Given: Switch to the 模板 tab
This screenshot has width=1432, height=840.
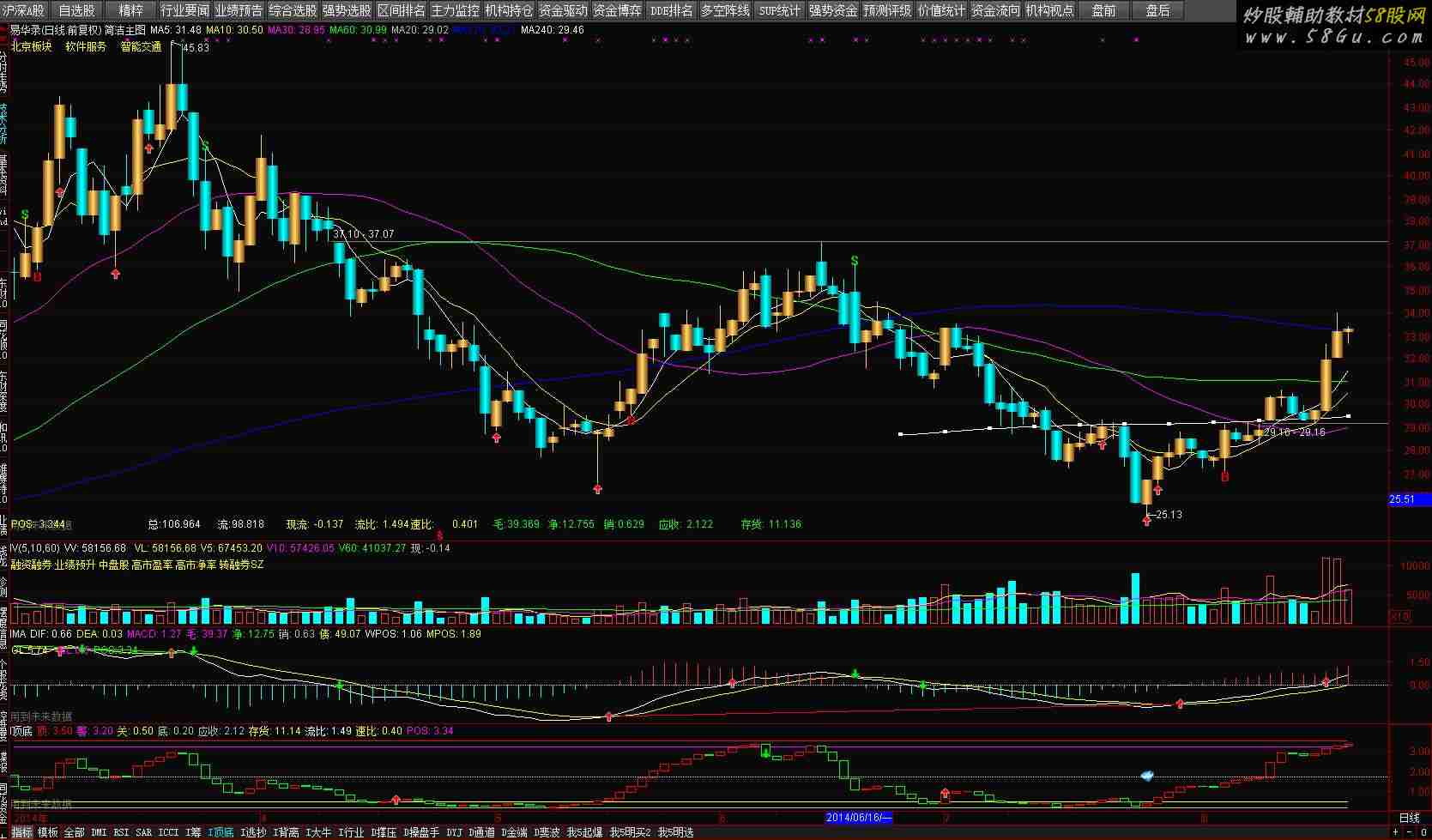Looking at the screenshot, I should coord(48,832).
